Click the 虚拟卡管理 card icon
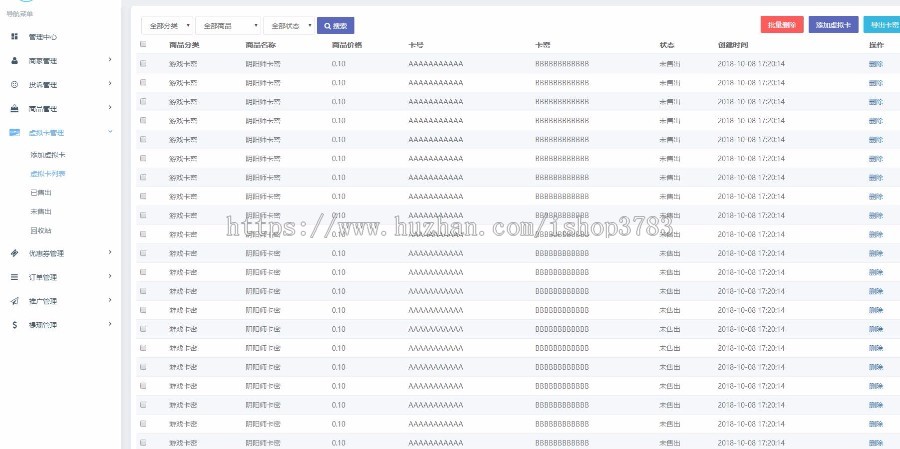 click(x=14, y=133)
